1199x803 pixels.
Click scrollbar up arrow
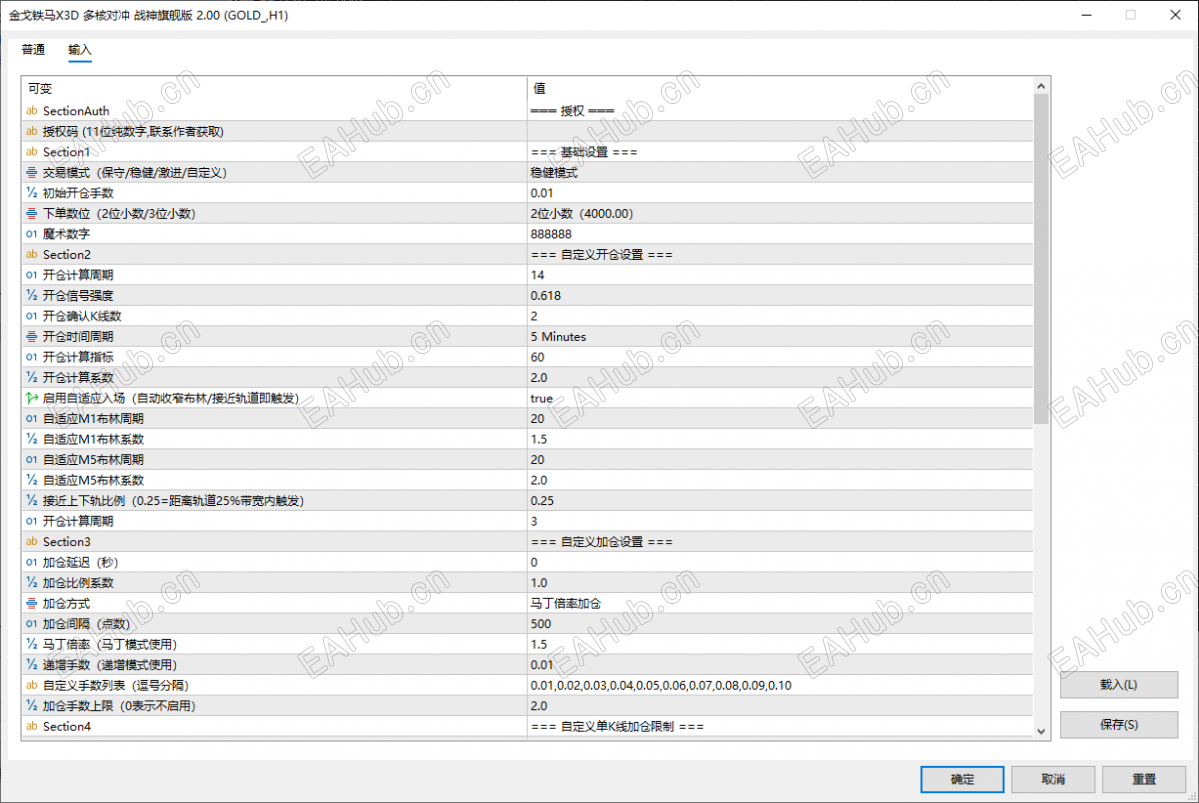pyautogui.click(x=1041, y=86)
